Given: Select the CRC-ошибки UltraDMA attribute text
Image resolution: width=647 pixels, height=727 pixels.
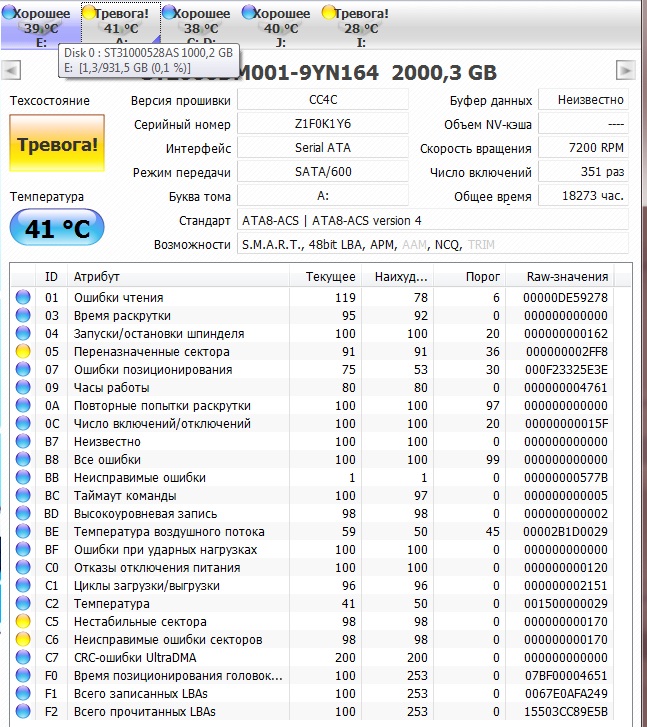Looking at the screenshot, I should [x=135, y=658].
